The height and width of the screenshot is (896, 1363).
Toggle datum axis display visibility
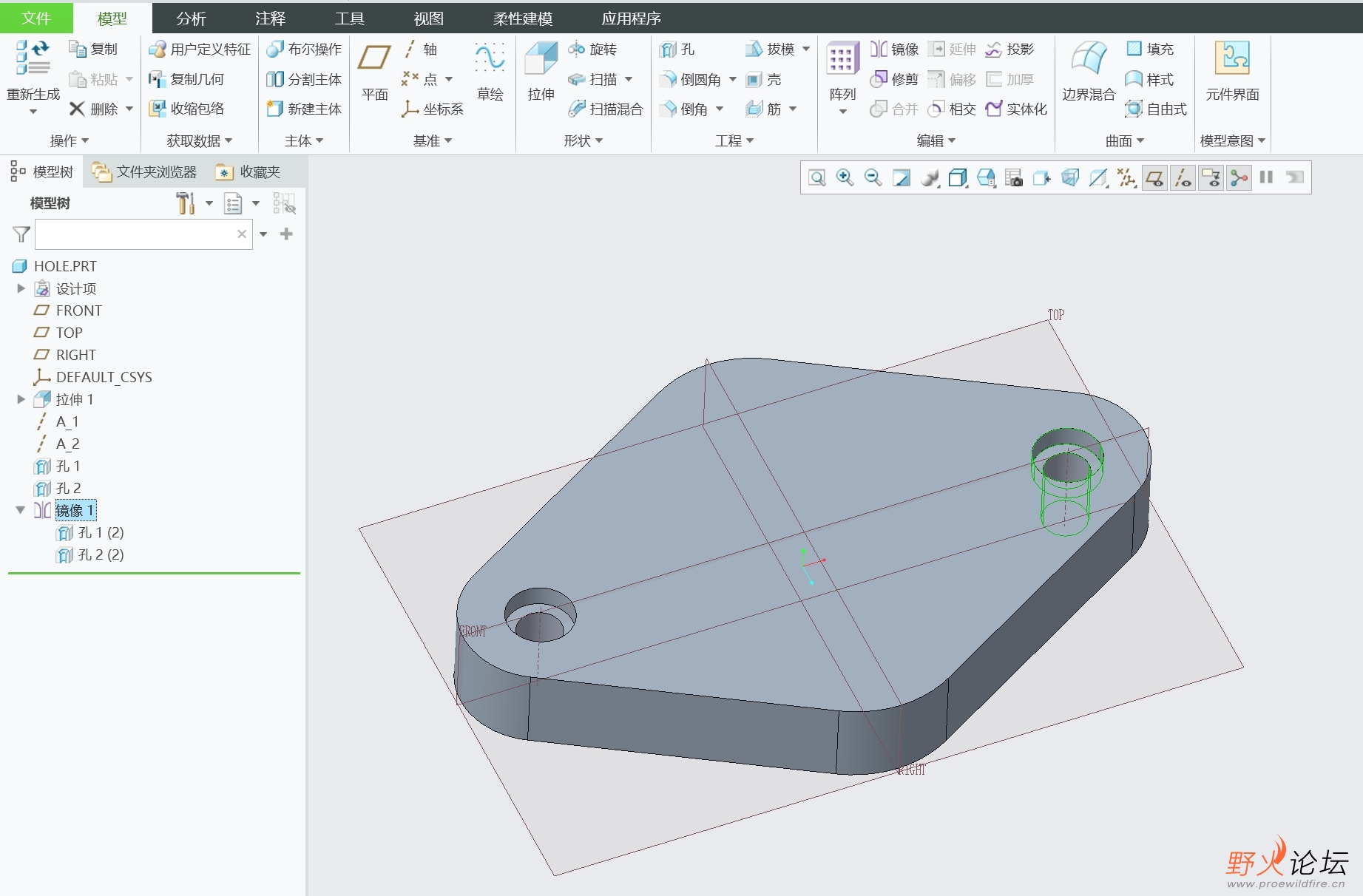(x=1183, y=178)
